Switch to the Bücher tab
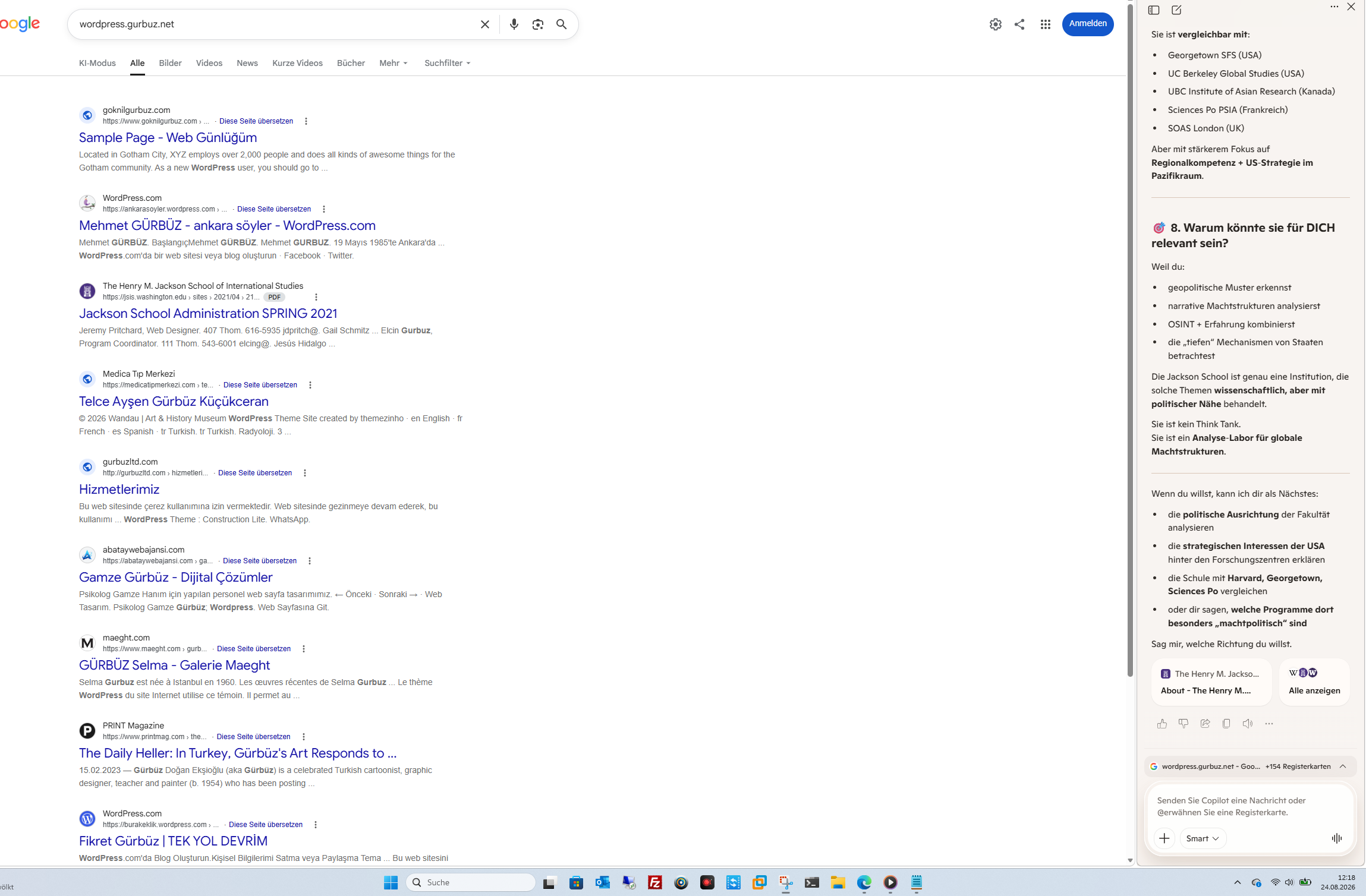Viewport: 1366px width, 896px height. (351, 63)
